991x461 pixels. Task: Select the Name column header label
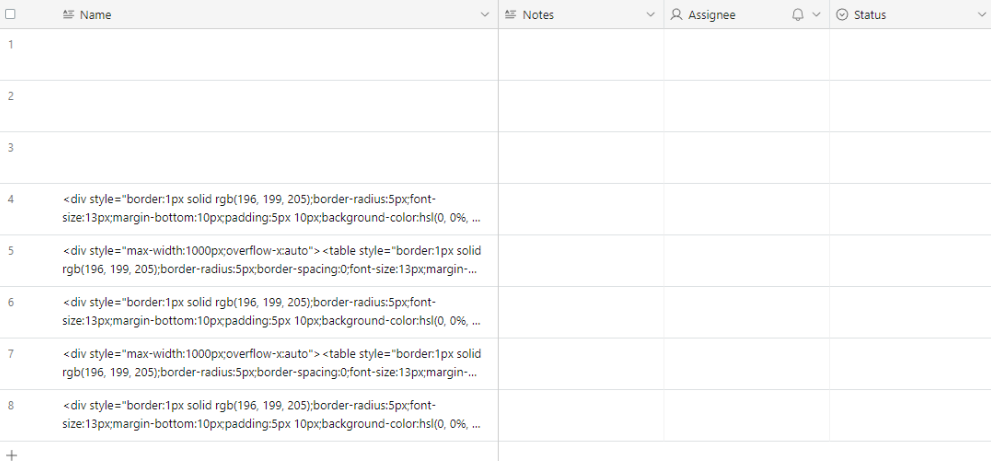tap(95, 15)
